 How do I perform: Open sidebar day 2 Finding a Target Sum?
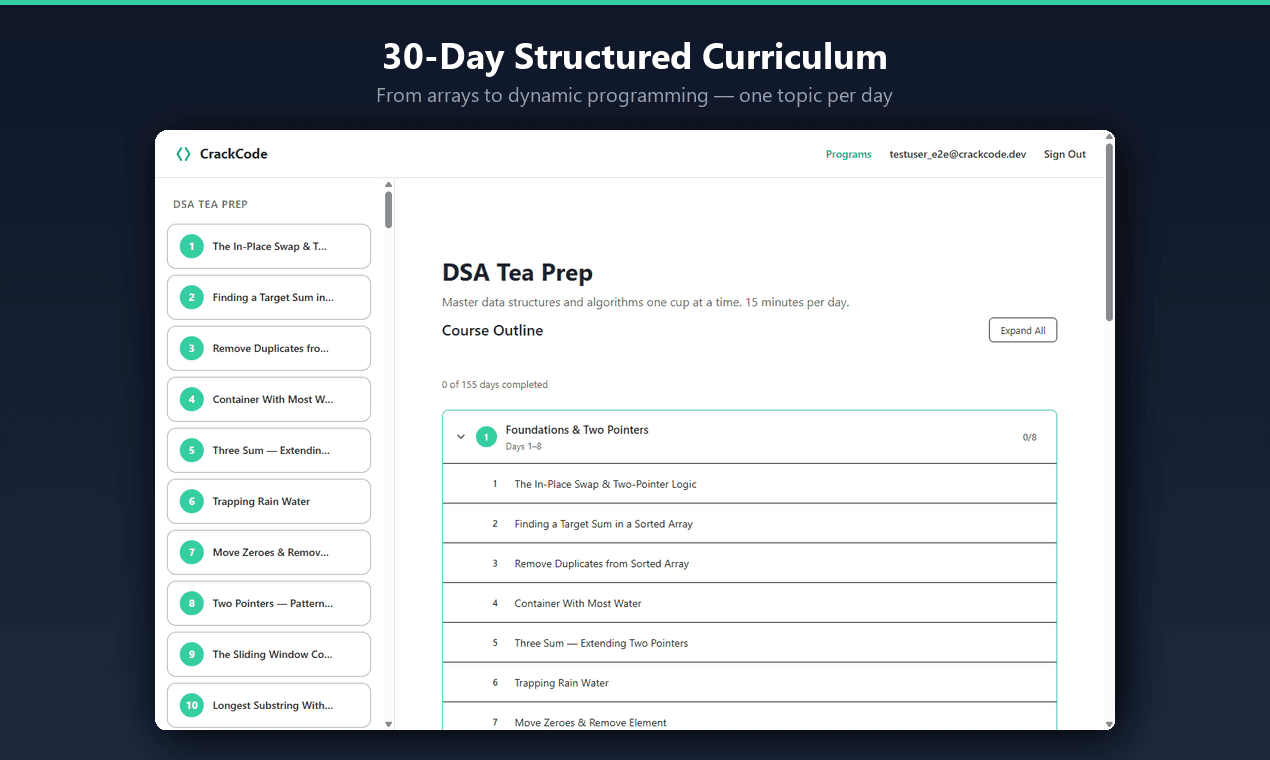click(x=269, y=297)
